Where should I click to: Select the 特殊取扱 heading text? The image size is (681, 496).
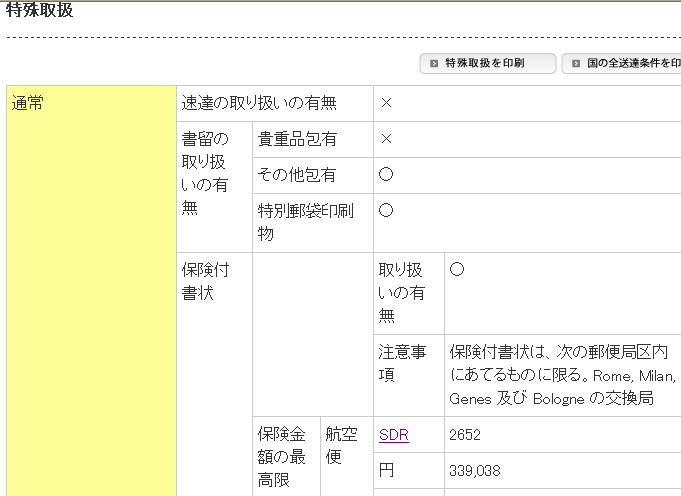40,10
